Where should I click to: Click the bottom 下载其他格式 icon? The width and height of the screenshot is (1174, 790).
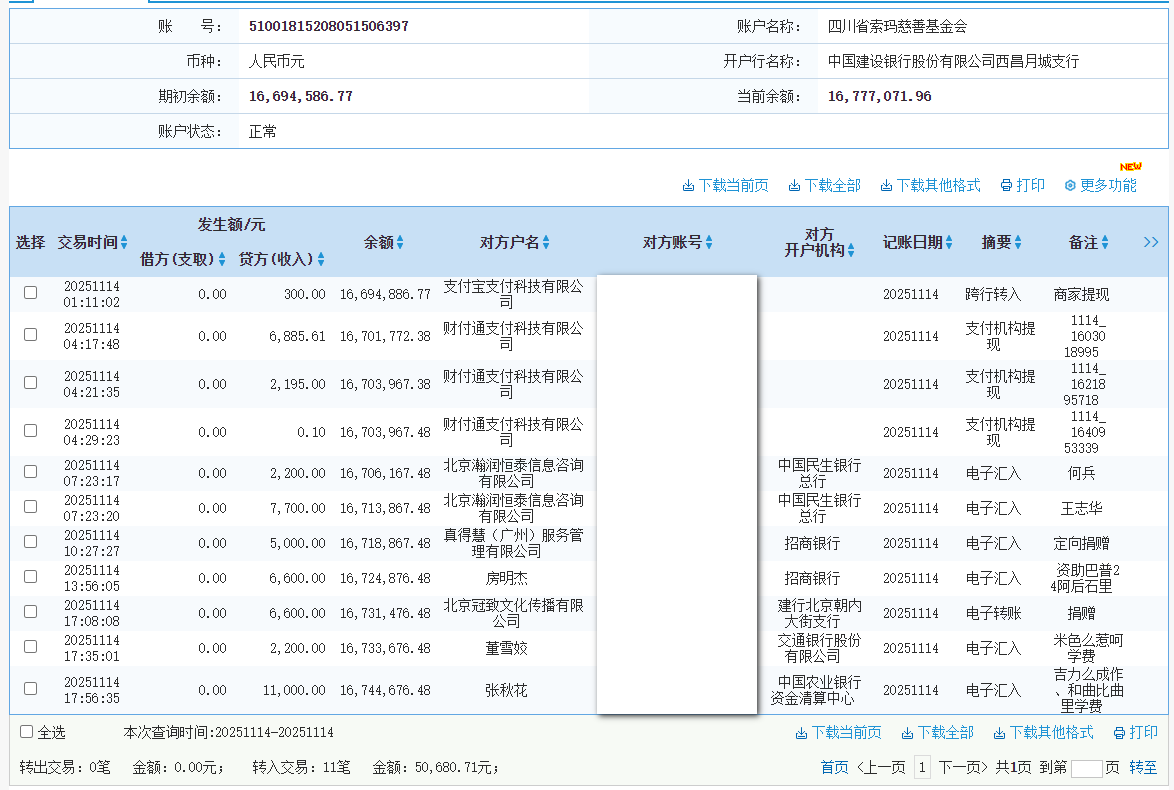point(999,734)
